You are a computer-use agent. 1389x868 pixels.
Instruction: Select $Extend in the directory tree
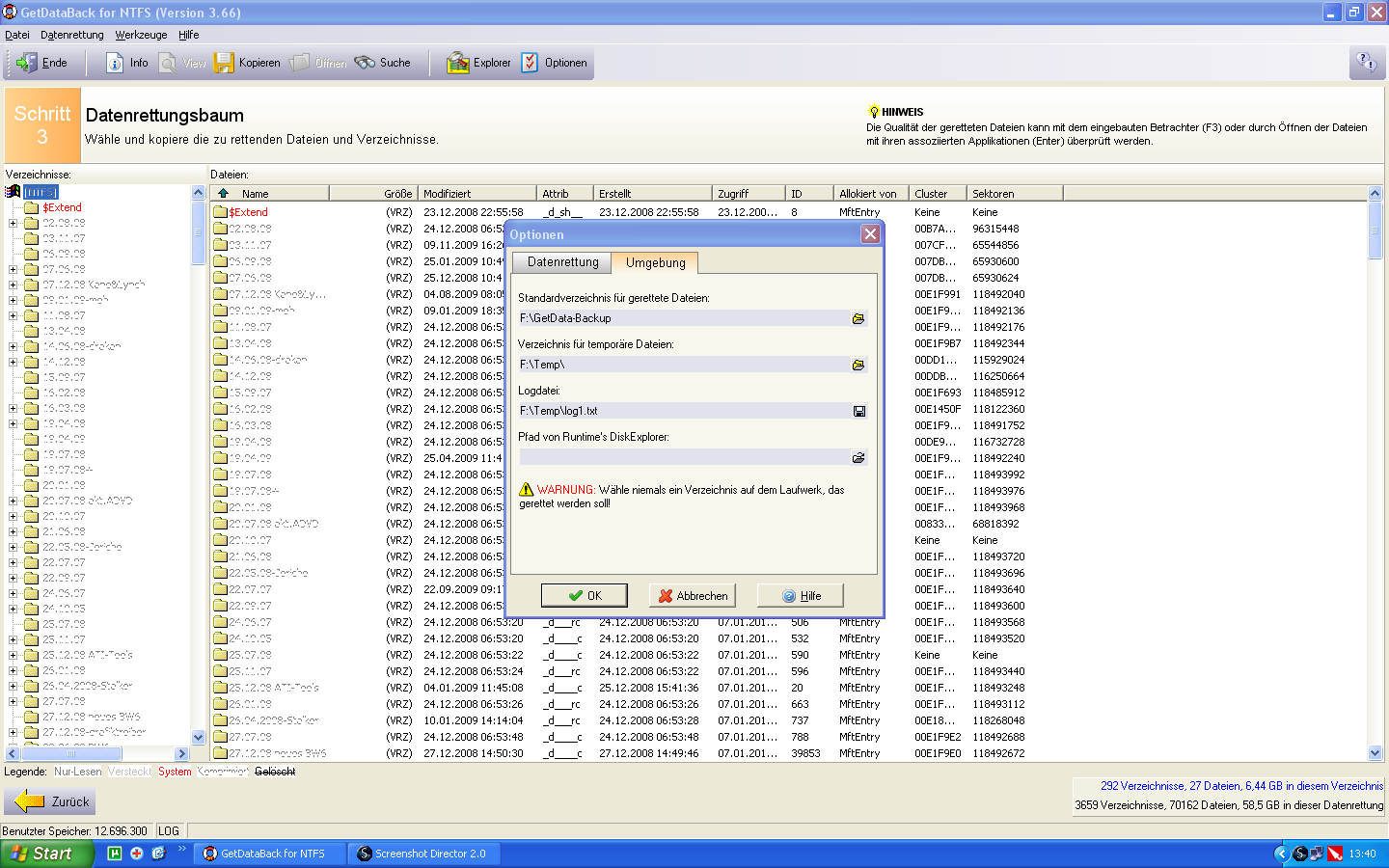(62, 207)
